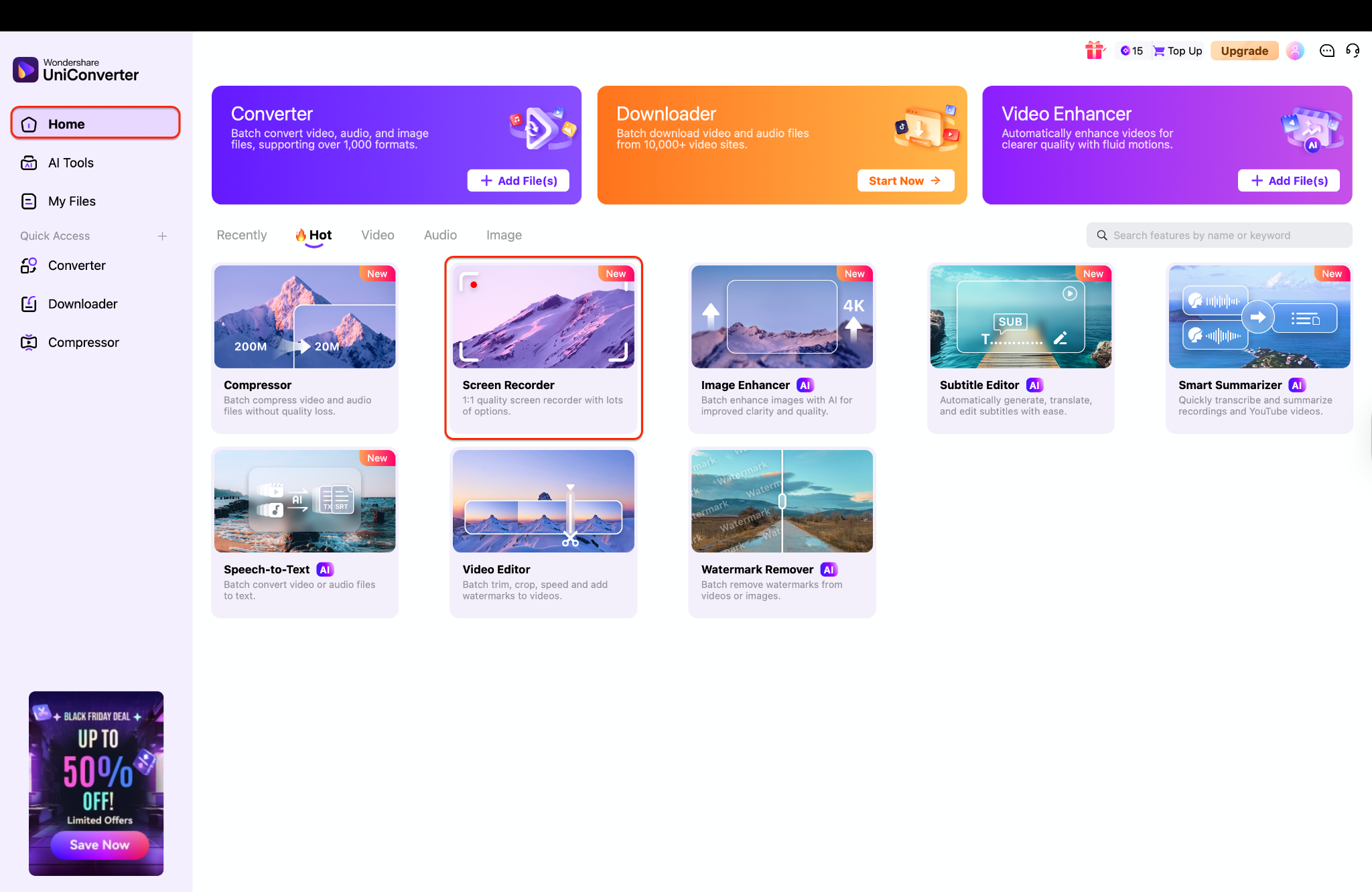Click the feature search field
Screen dimensions: 1372x892
pyautogui.click(x=1219, y=235)
